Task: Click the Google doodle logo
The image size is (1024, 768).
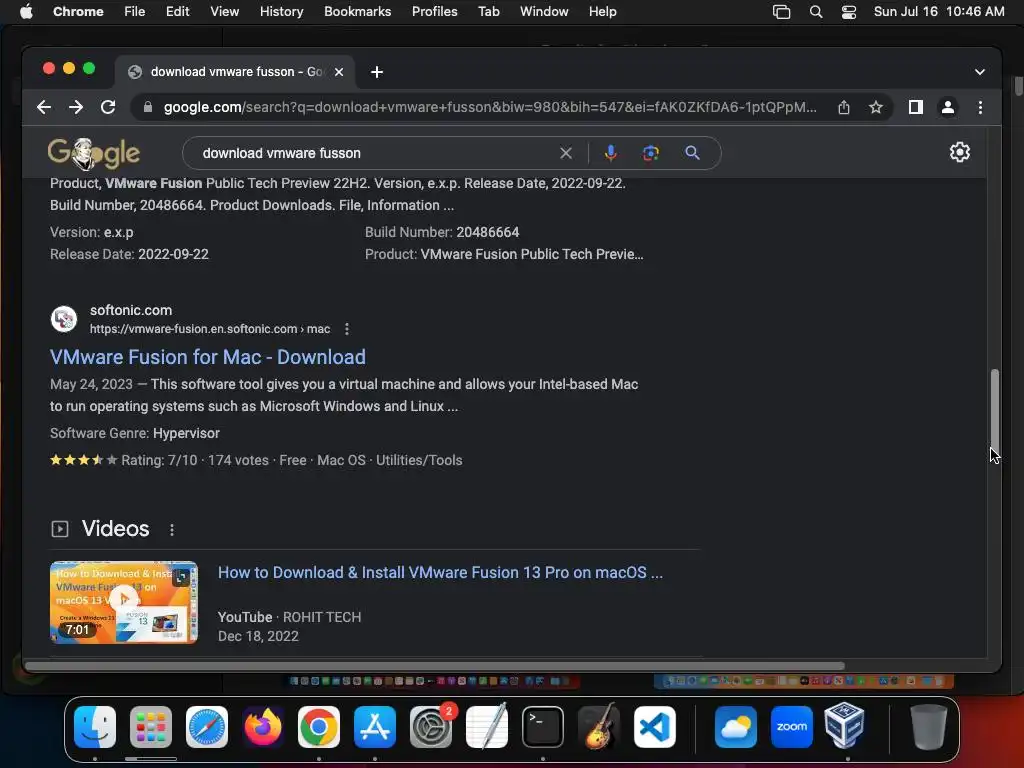Action: [x=93, y=153]
